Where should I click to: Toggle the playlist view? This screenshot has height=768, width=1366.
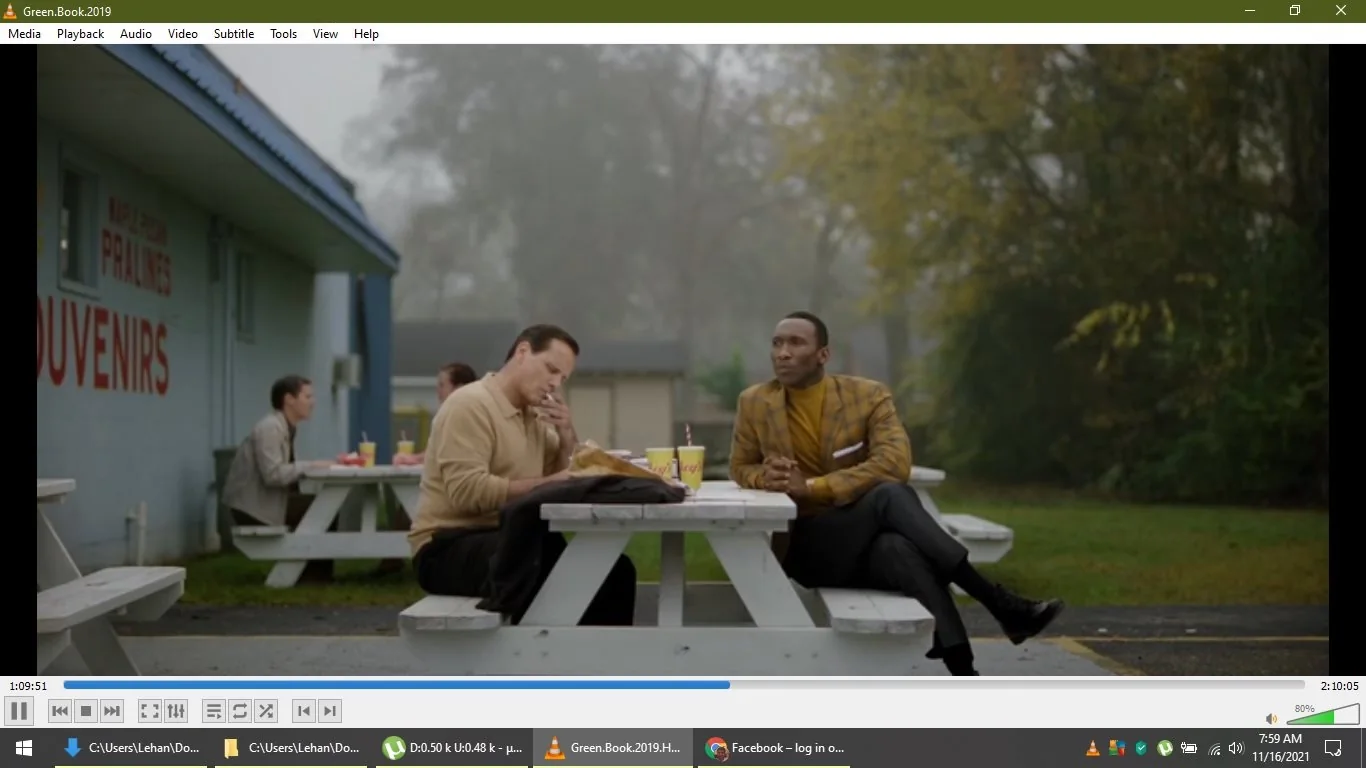(x=214, y=711)
